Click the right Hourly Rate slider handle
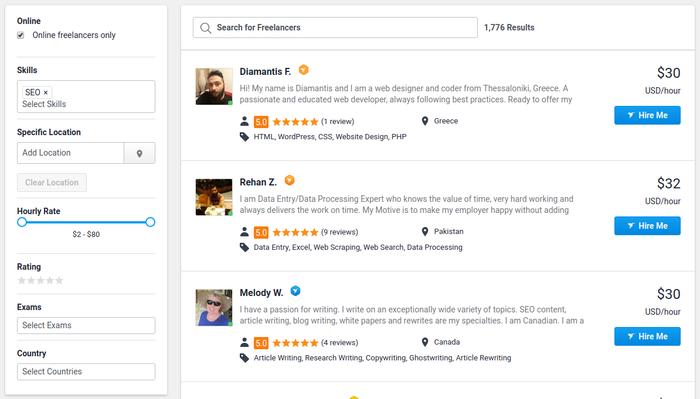Image resolution: width=700 pixels, height=399 pixels. (x=150, y=222)
